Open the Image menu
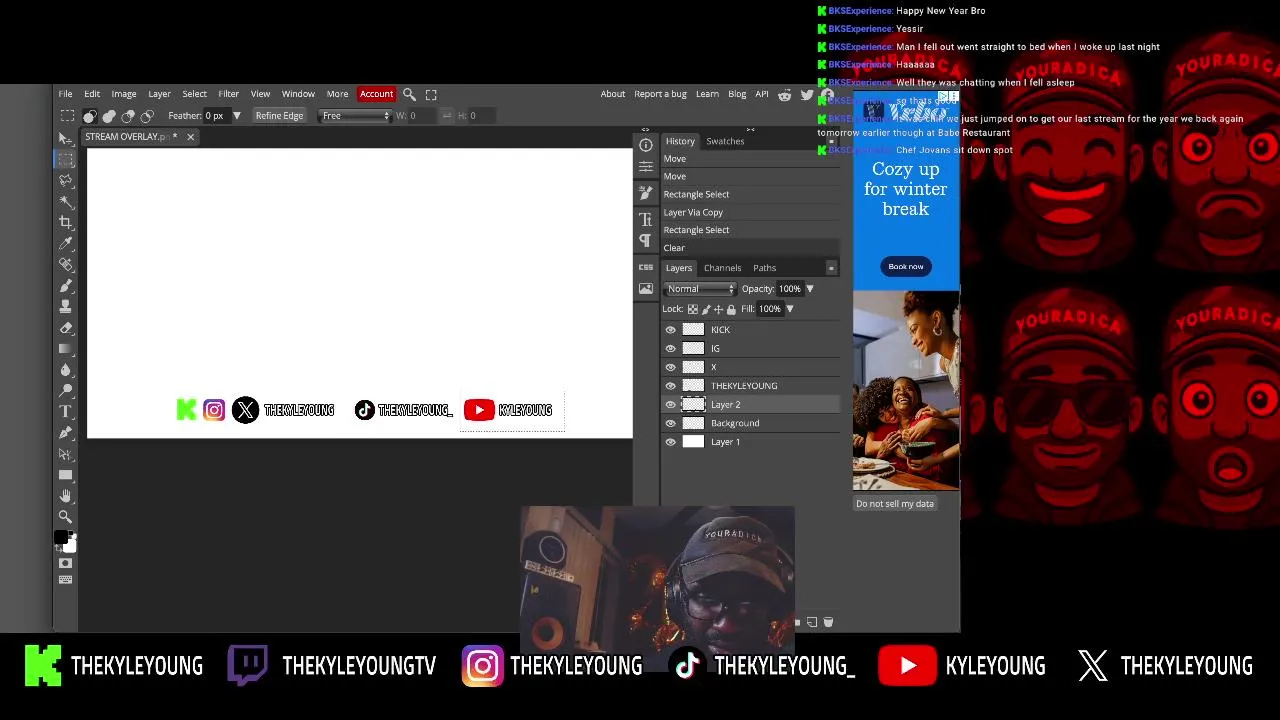Viewport: 1280px width, 720px height. point(124,94)
